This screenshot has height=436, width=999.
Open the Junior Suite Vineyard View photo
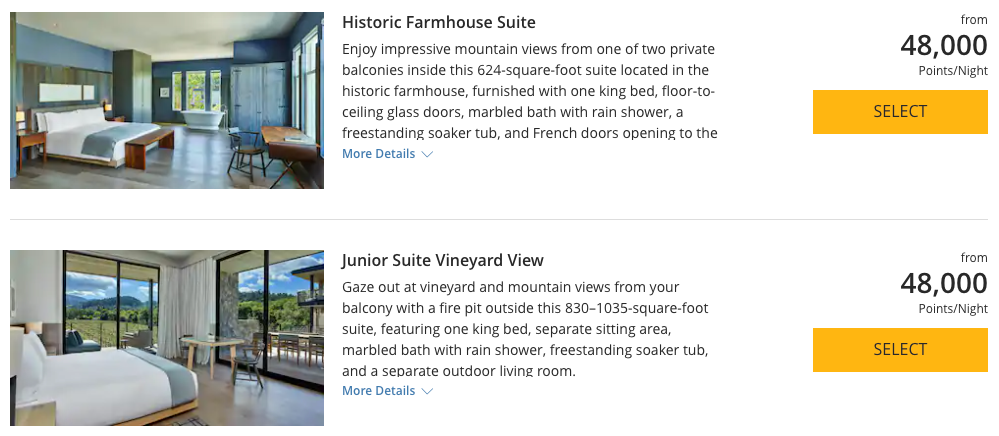(x=167, y=338)
